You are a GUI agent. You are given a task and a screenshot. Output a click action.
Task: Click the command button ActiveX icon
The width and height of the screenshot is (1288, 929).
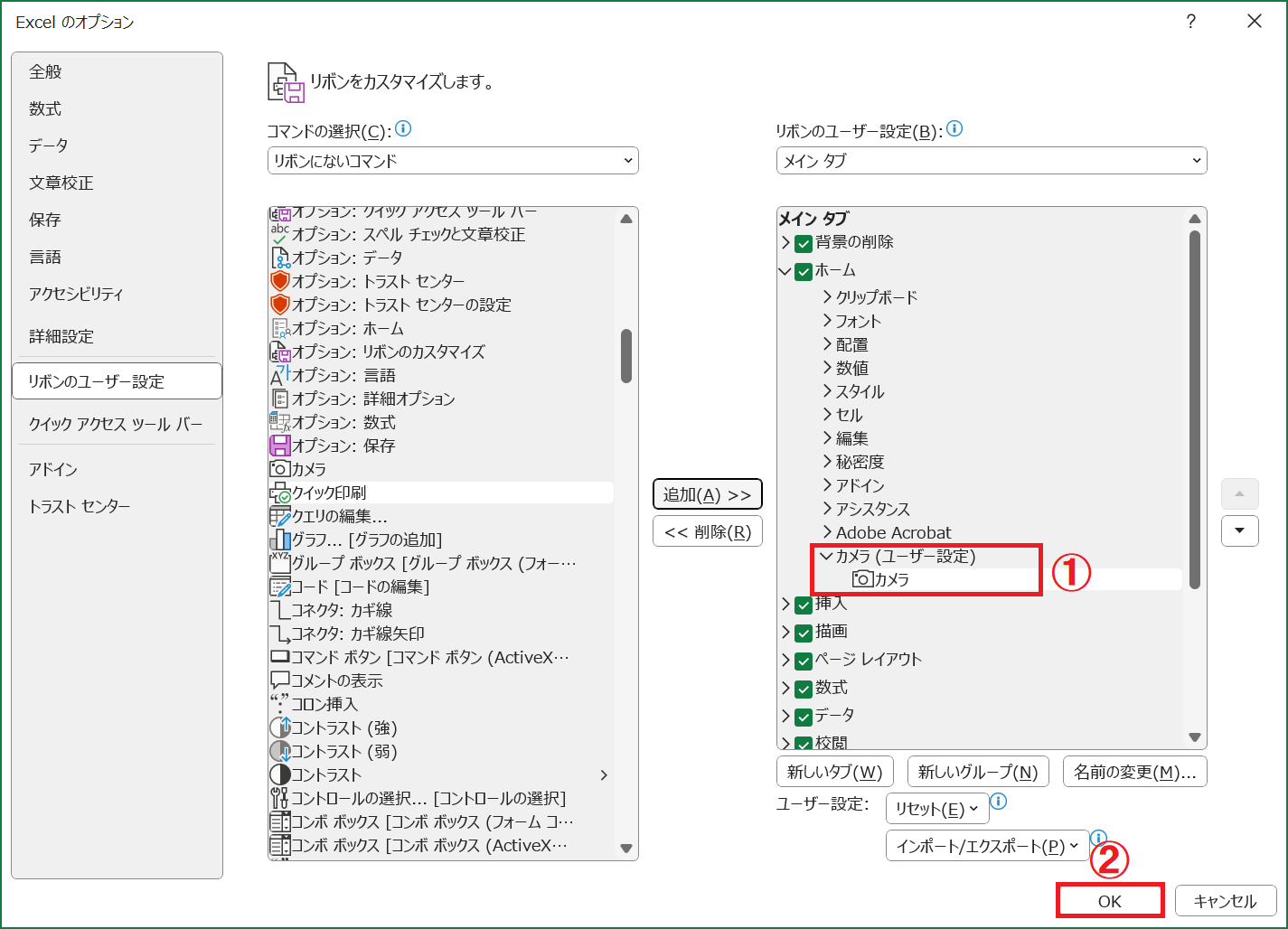[280, 657]
